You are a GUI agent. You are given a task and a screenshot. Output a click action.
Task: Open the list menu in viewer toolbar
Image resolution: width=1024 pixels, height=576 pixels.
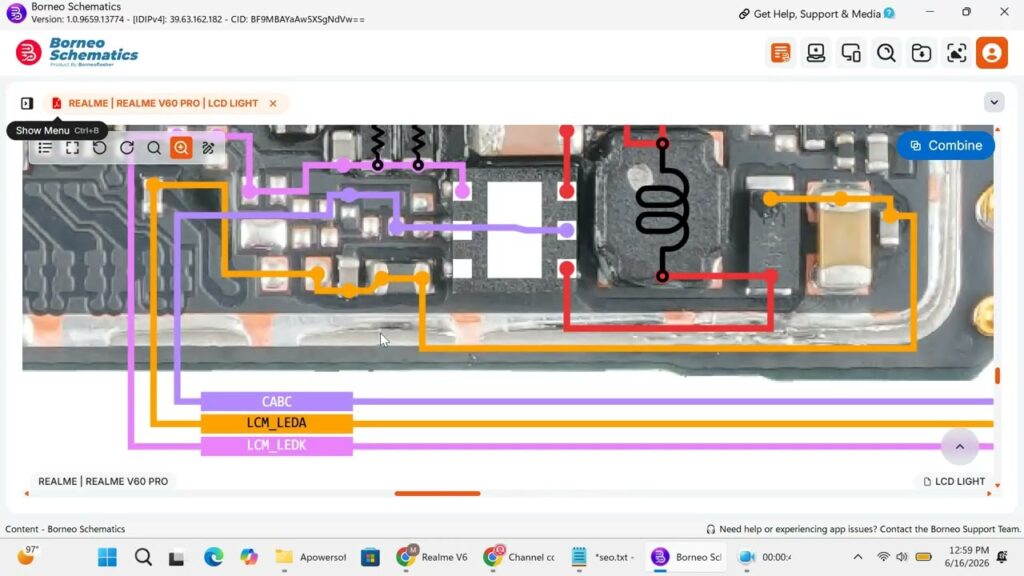pos(45,148)
